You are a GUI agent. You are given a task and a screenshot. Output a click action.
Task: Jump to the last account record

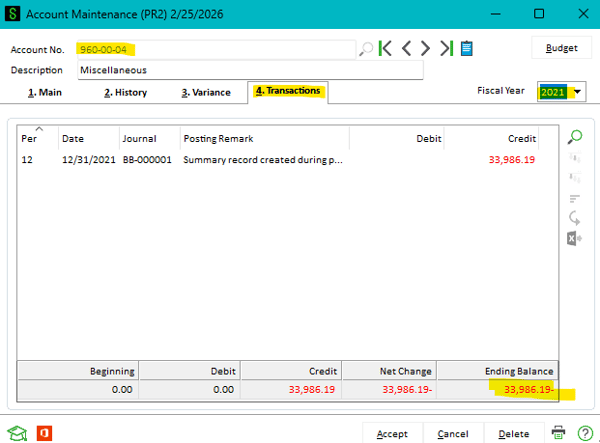coord(446,48)
